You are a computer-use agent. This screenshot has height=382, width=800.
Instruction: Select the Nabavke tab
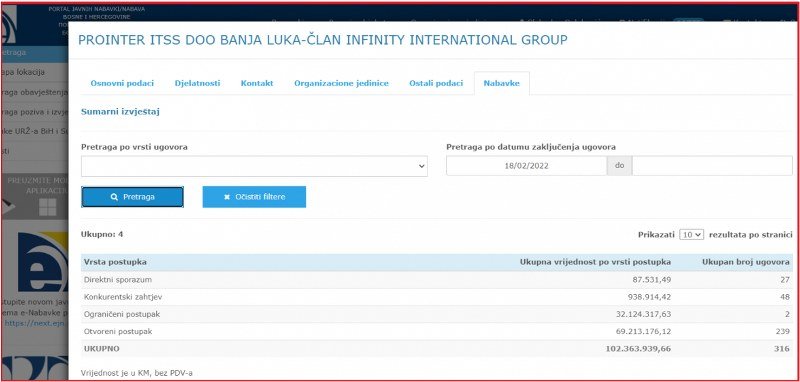point(502,83)
